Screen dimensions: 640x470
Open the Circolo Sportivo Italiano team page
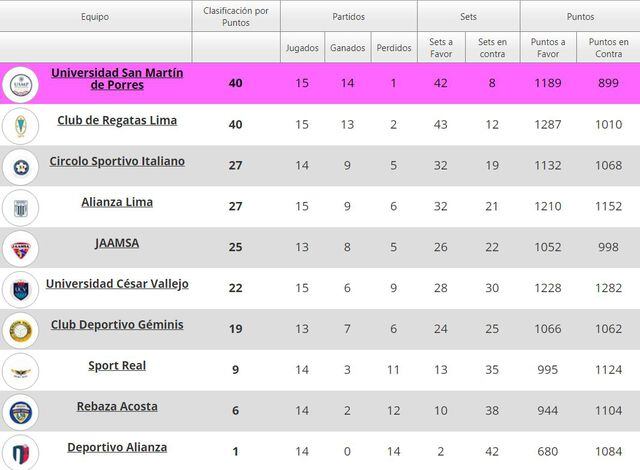pos(117,161)
